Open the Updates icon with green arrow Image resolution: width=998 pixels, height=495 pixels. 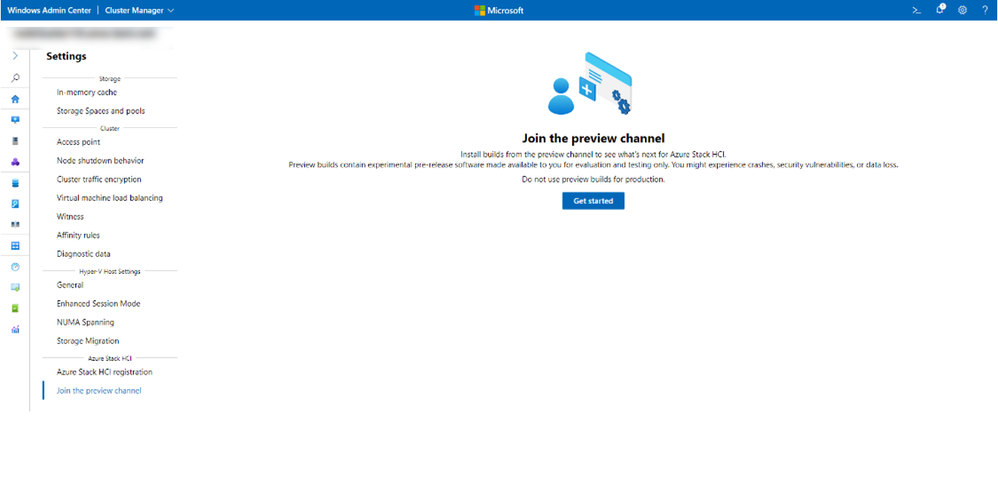click(15, 287)
